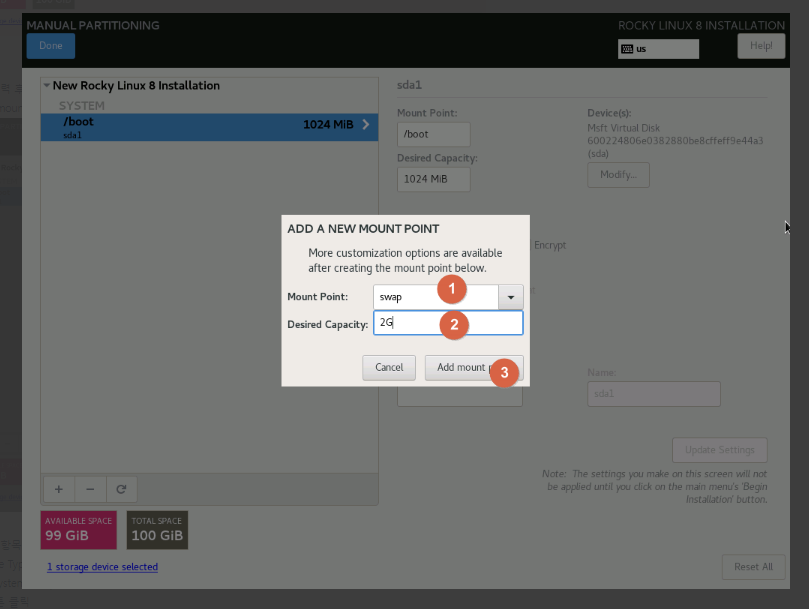Viewport: 809px width, 609px height.
Task: Collapse New Rocky Linux 8 Installation tree
Action: coord(46,85)
